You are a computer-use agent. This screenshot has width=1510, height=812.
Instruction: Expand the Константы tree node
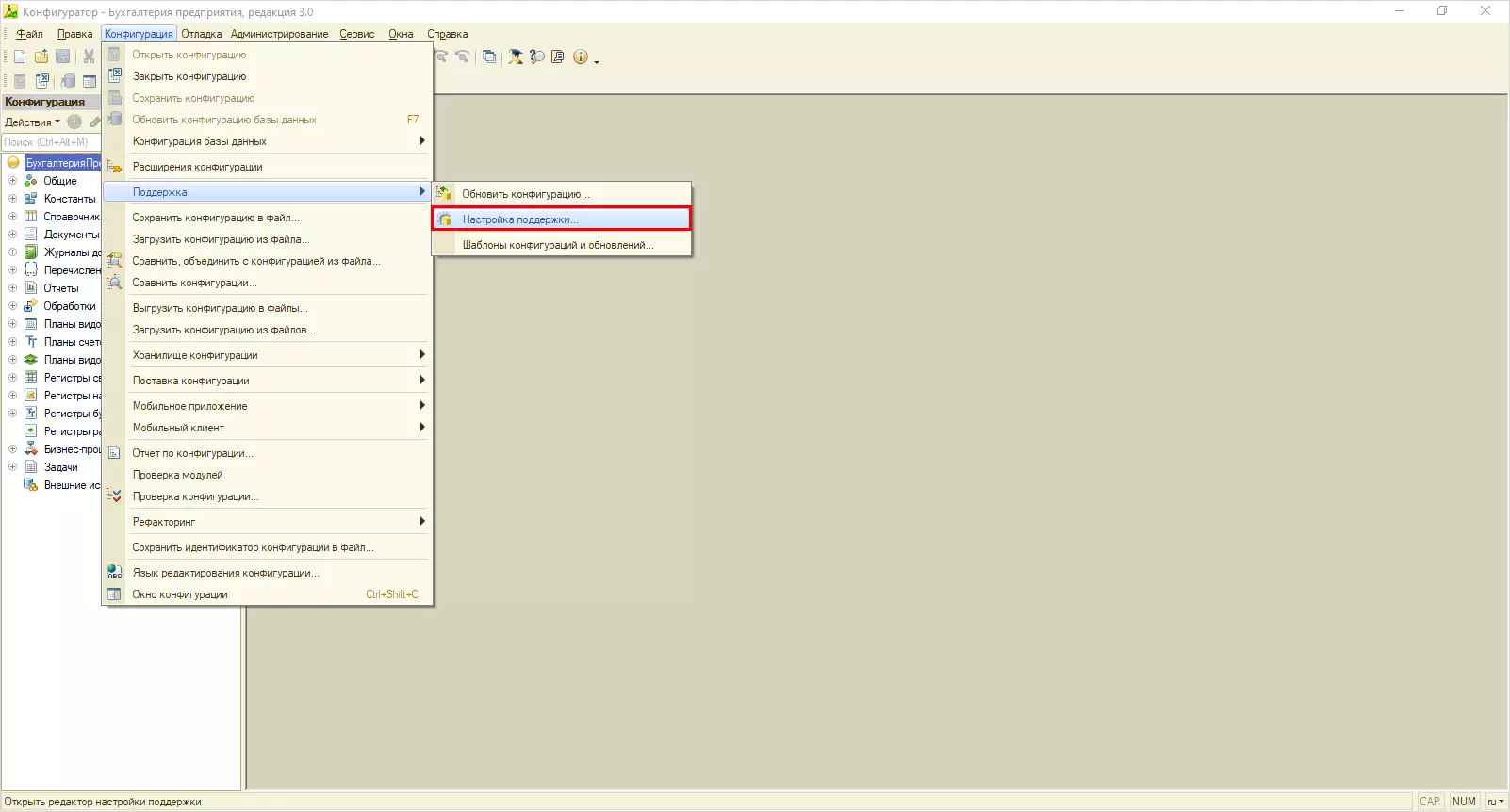pyautogui.click(x=12, y=199)
